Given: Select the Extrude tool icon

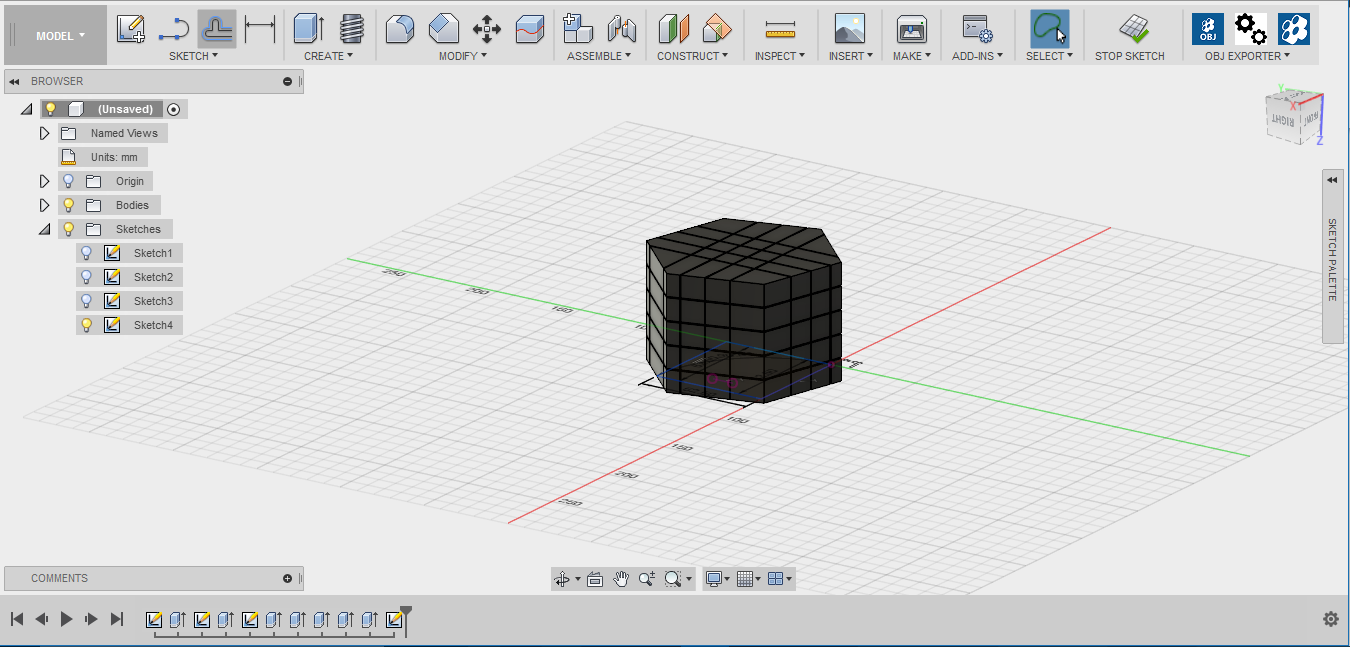Looking at the screenshot, I should pos(309,29).
